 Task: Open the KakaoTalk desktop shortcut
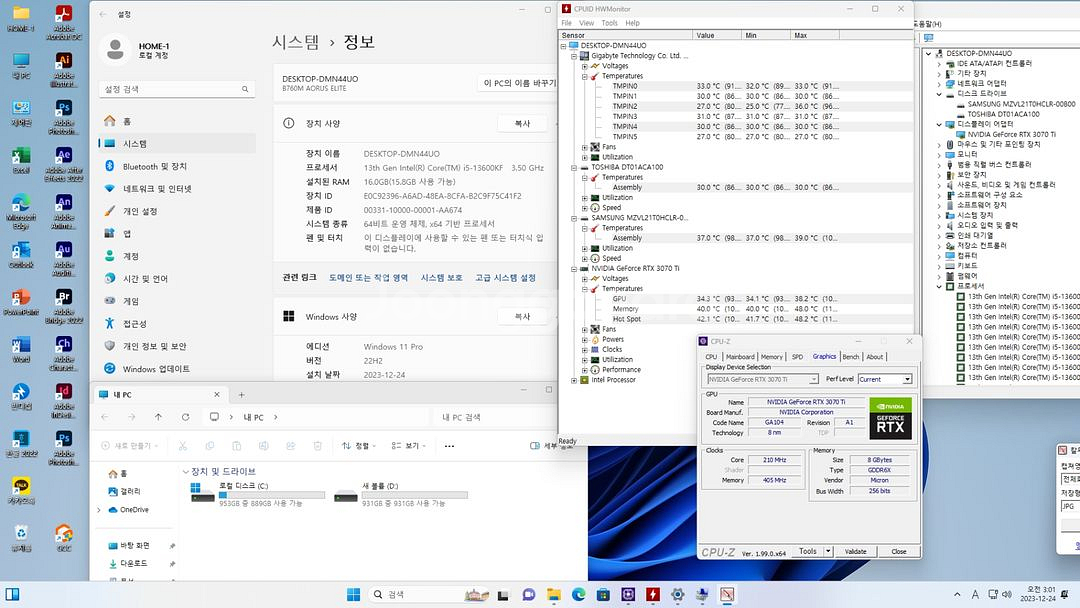coord(21,490)
